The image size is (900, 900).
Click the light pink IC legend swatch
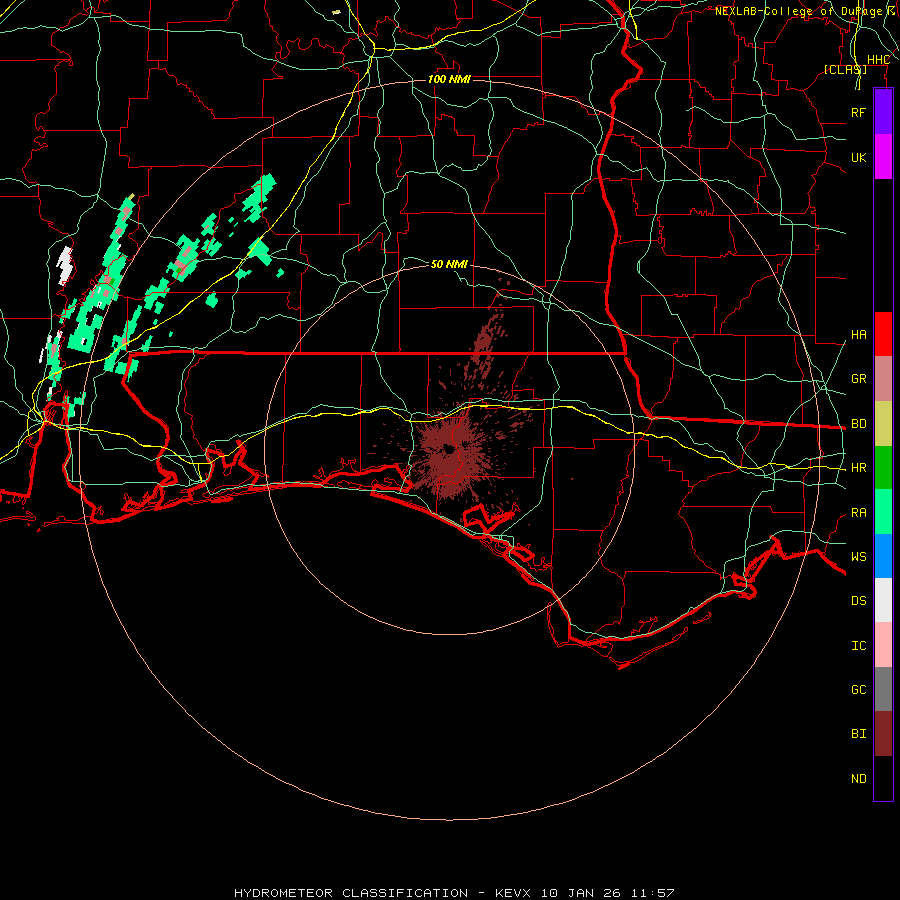883,645
